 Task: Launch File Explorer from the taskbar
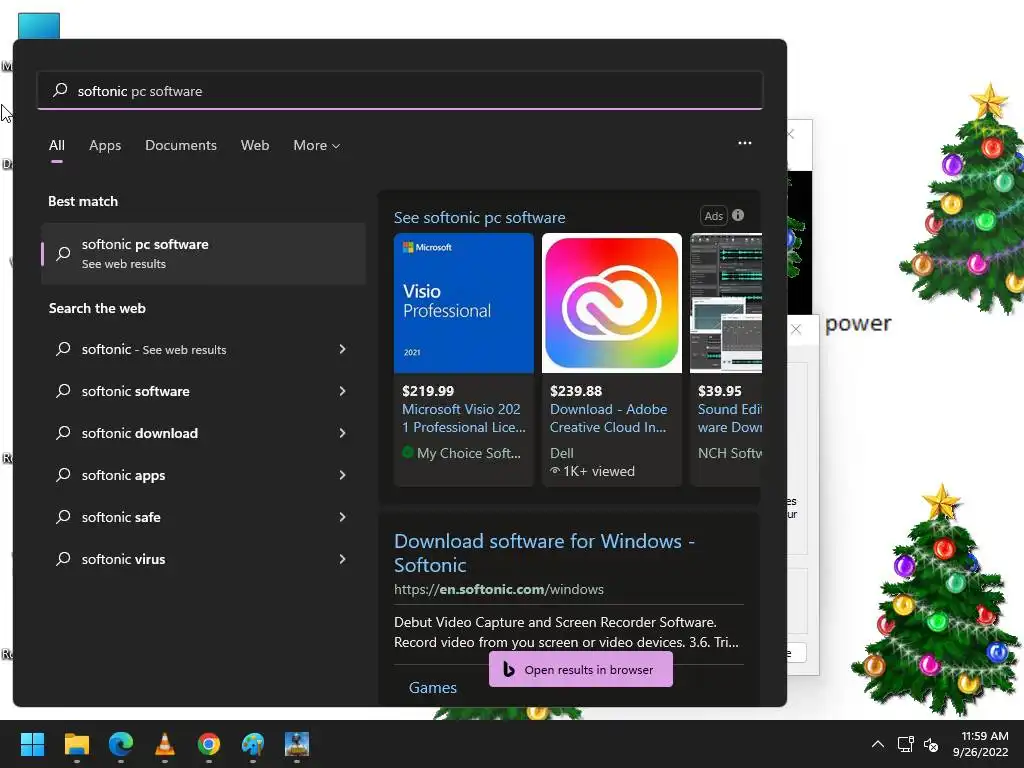76,744
